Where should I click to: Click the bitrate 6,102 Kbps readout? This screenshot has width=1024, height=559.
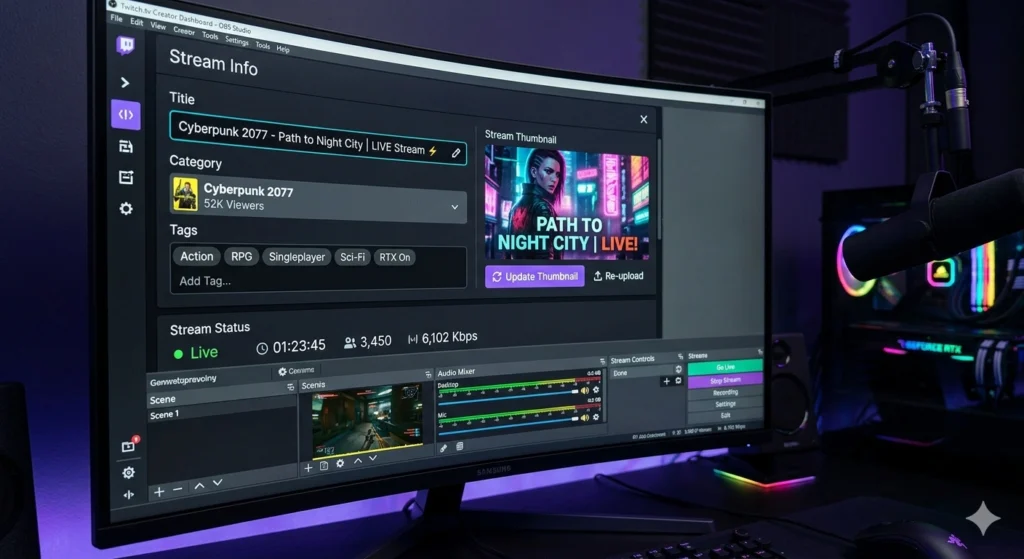click(442, 338)
